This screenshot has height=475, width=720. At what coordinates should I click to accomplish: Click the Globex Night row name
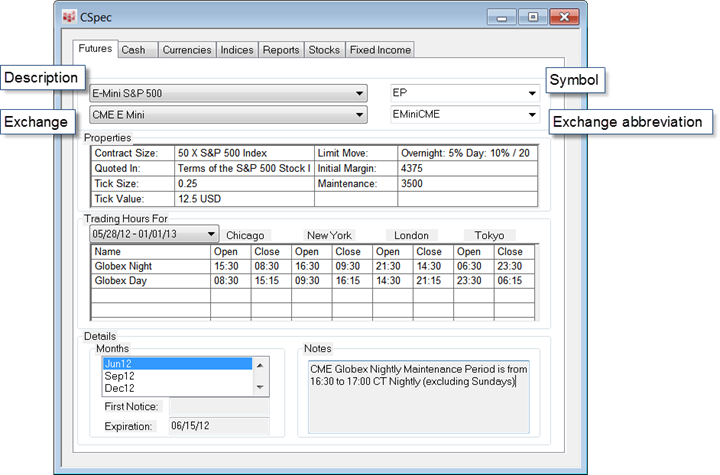pos(121,267)
